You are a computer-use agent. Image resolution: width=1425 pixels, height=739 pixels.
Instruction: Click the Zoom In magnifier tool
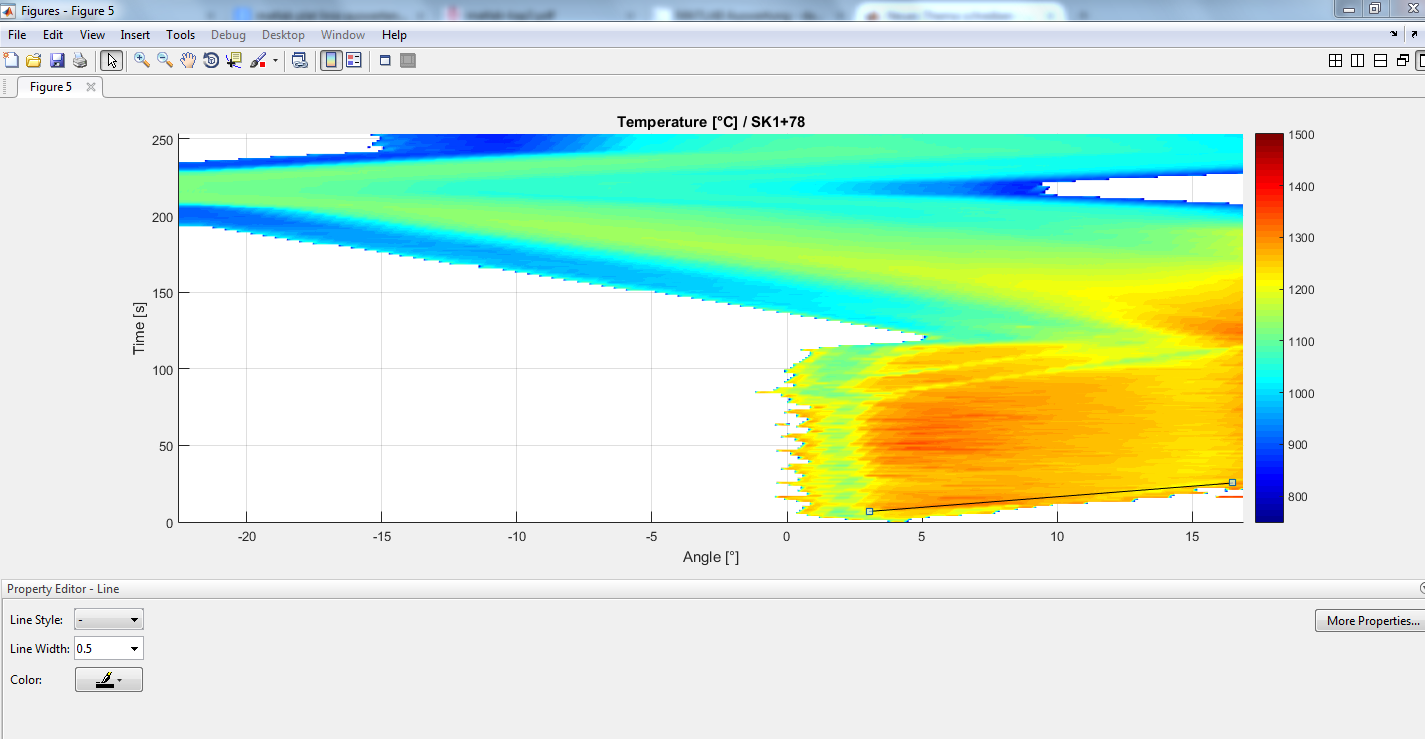[x=142, y=61]
